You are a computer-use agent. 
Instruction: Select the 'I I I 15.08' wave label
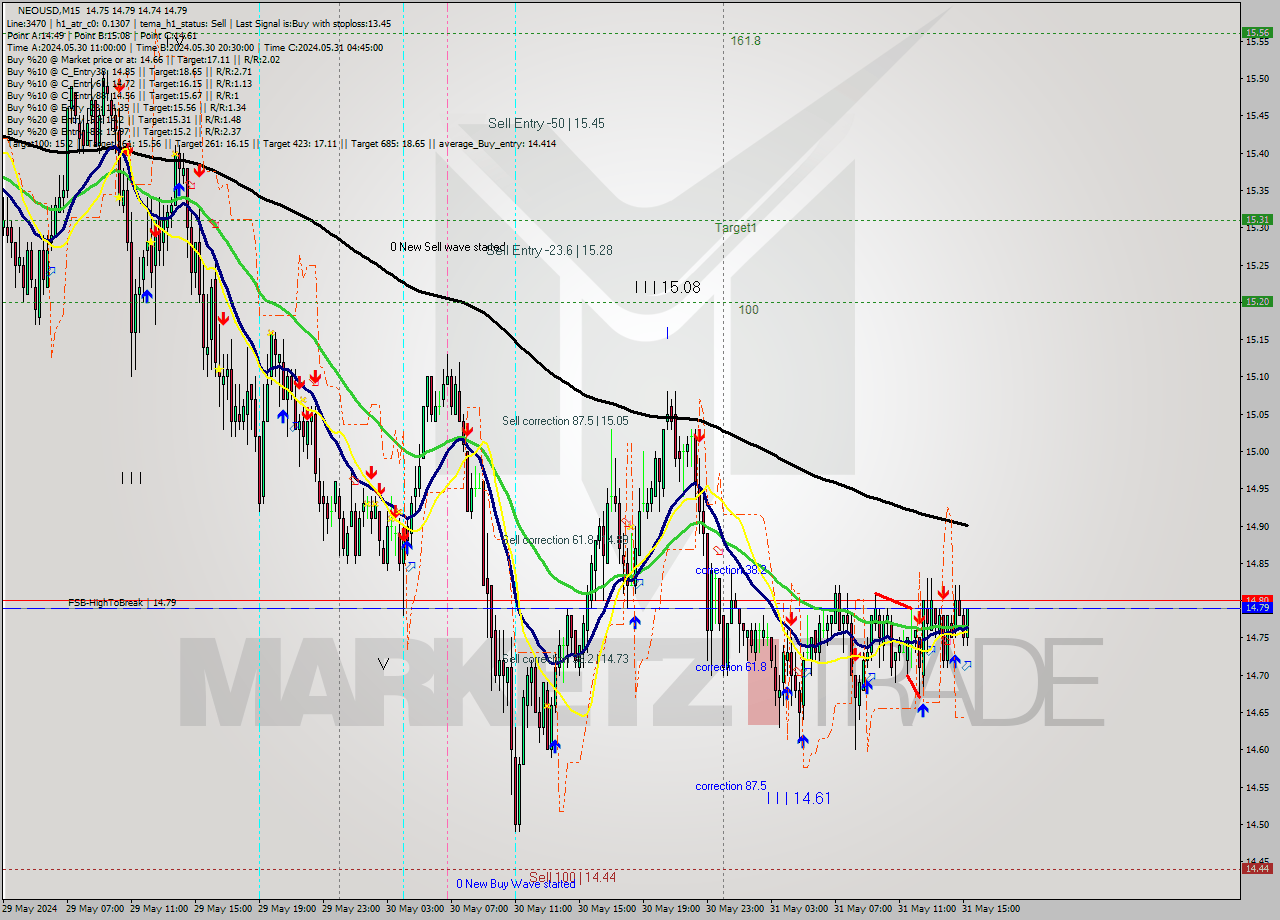pyautogui.click(x=667, y=287)
